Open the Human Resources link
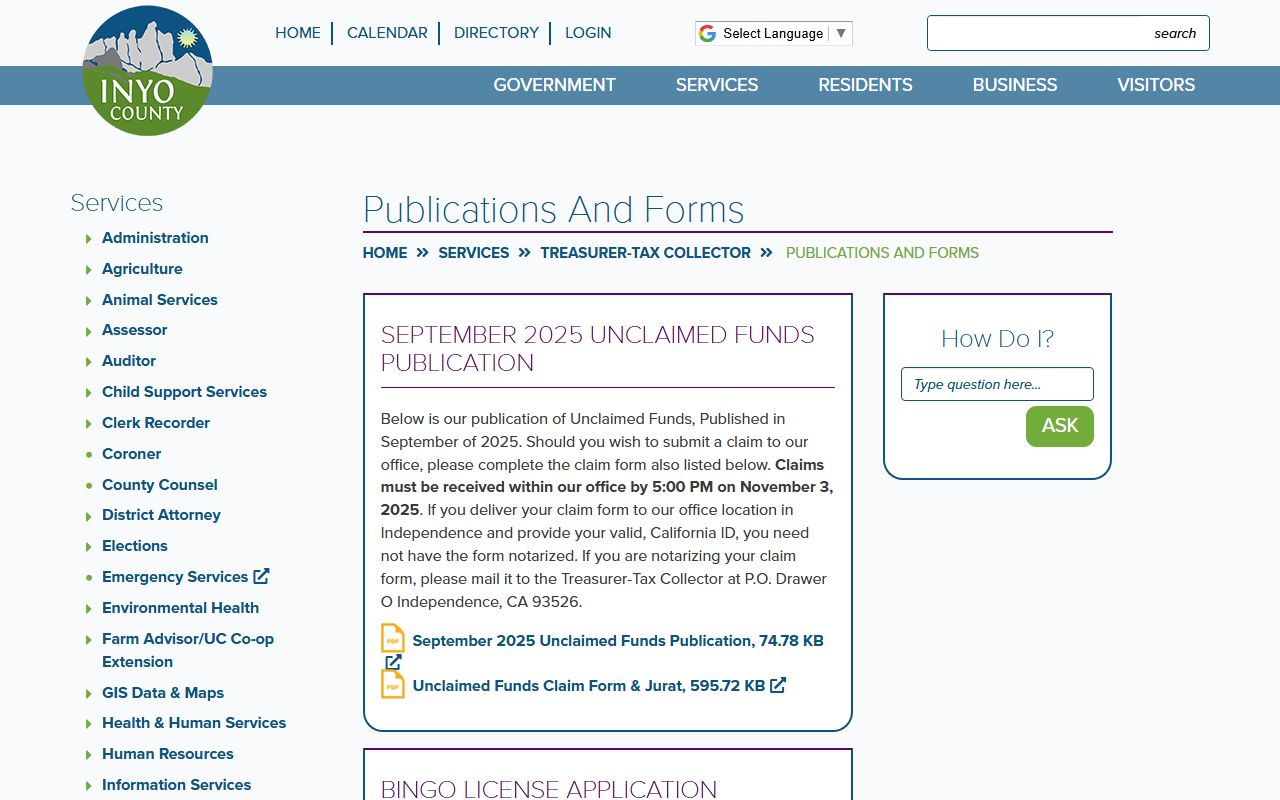The image size is (1280, 800). tap(168, 754)
